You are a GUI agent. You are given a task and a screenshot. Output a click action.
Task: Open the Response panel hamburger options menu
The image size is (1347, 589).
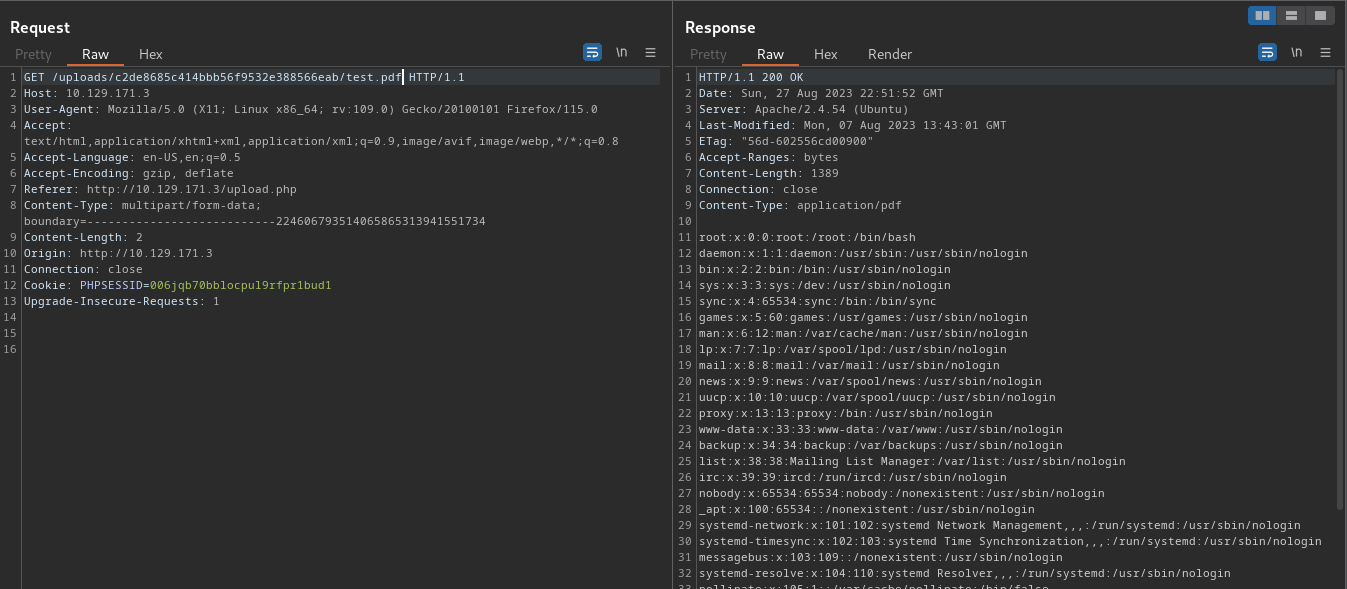[x=1325, y=52]
